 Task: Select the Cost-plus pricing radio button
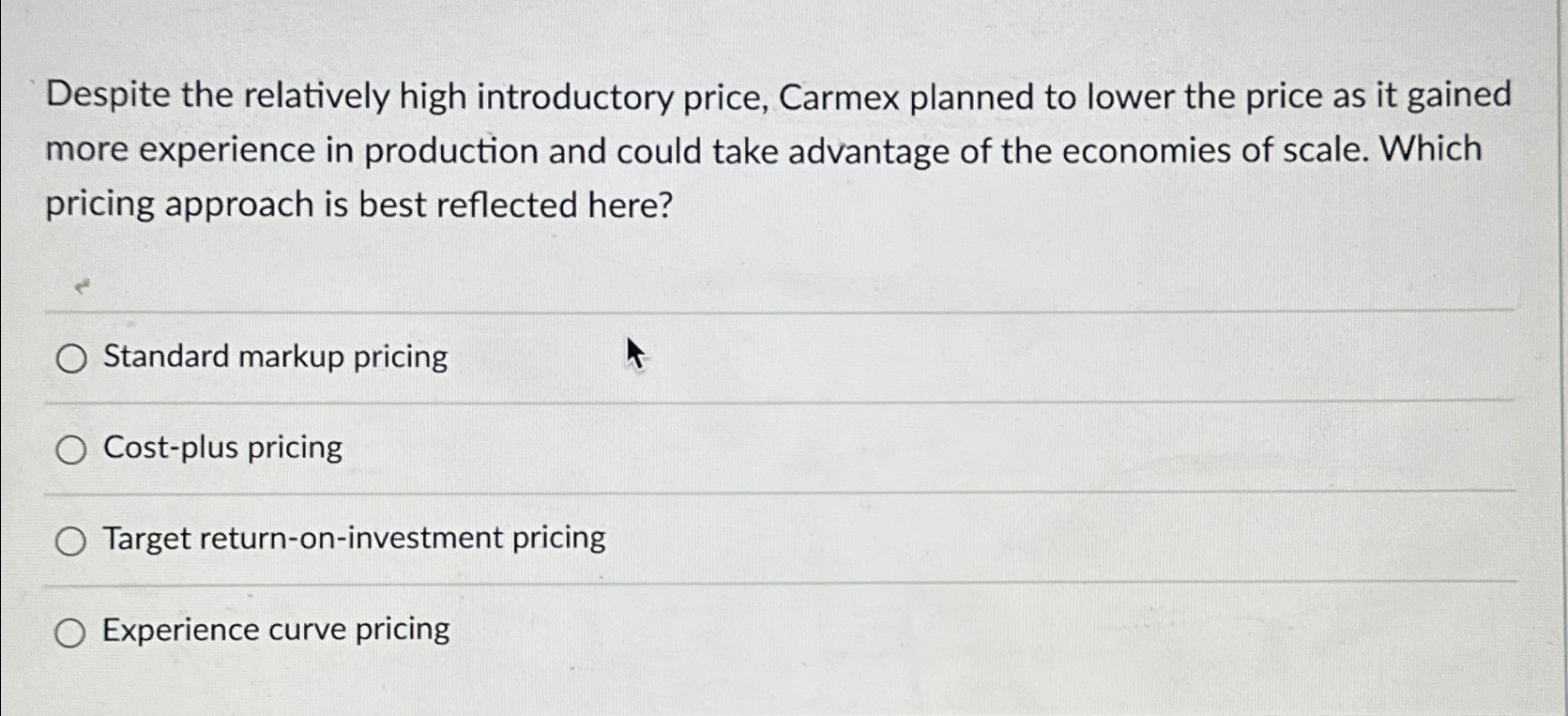[x=70, y=449]
